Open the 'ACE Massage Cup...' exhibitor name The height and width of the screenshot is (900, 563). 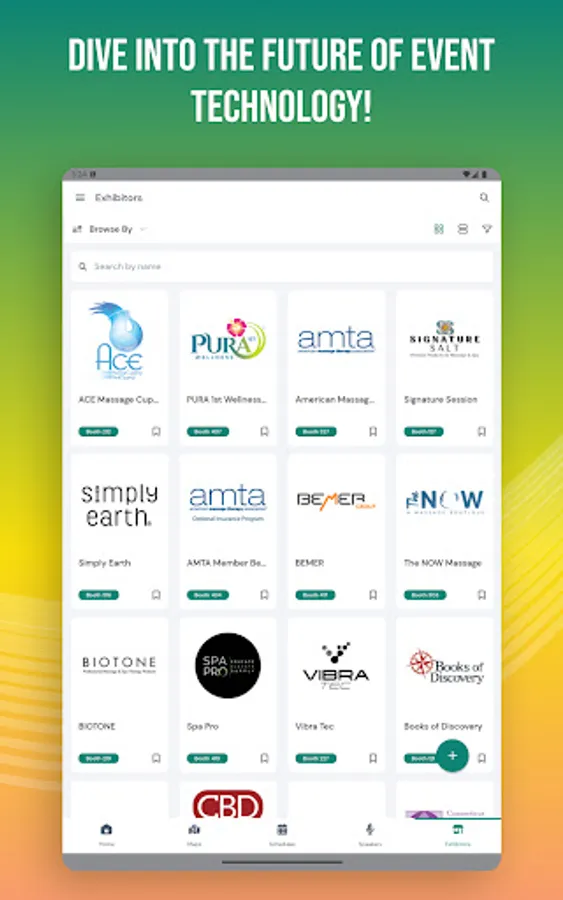point(118,399)
